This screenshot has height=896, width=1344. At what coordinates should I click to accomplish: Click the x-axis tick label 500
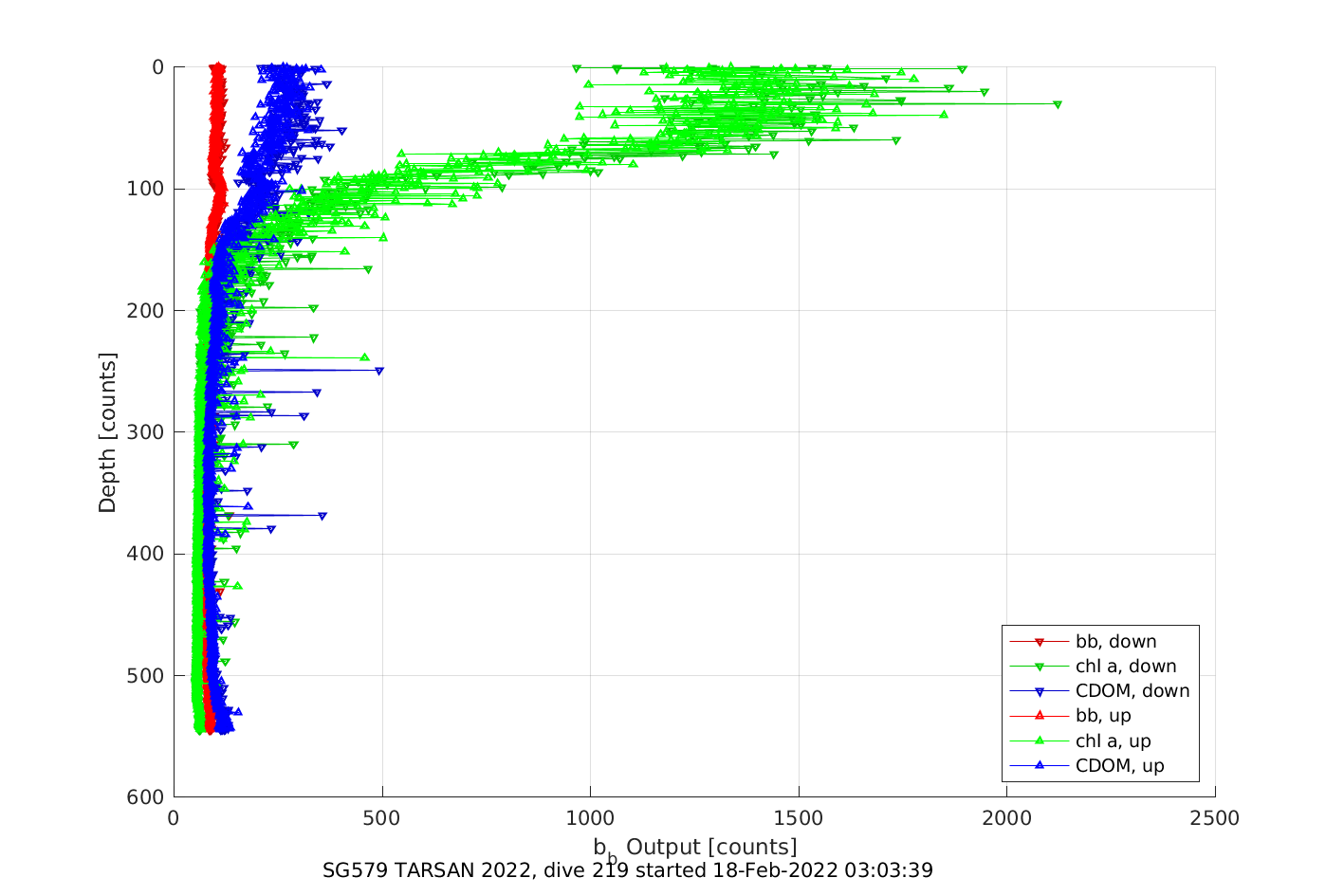tap(382, 818)
